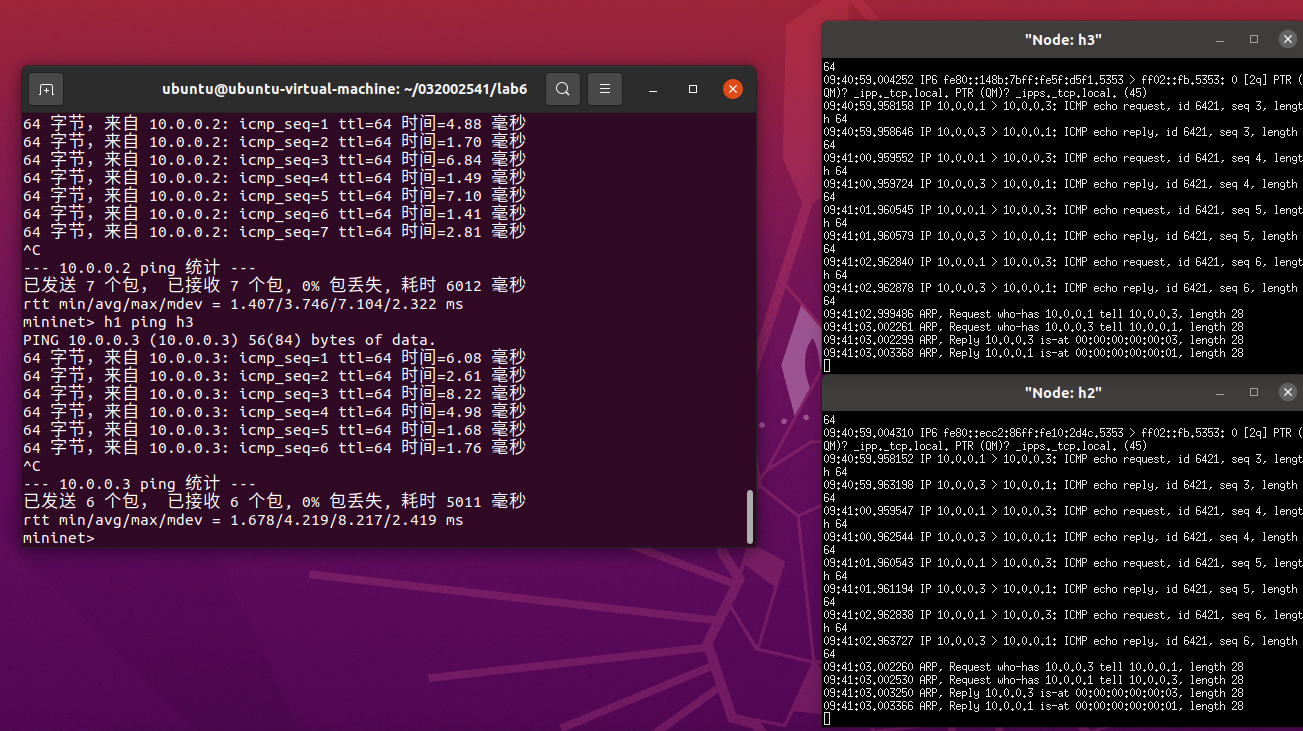Click the block cursor in the Node h2 terminal
1303x731 pixels.
pyautogui.click(x=827, y=719)
